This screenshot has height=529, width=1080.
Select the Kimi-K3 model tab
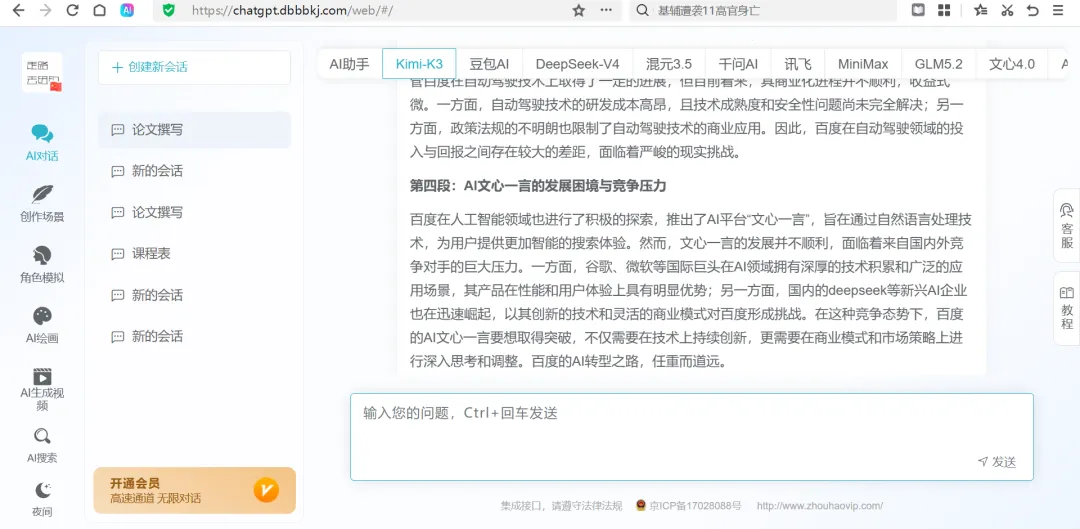419,64
